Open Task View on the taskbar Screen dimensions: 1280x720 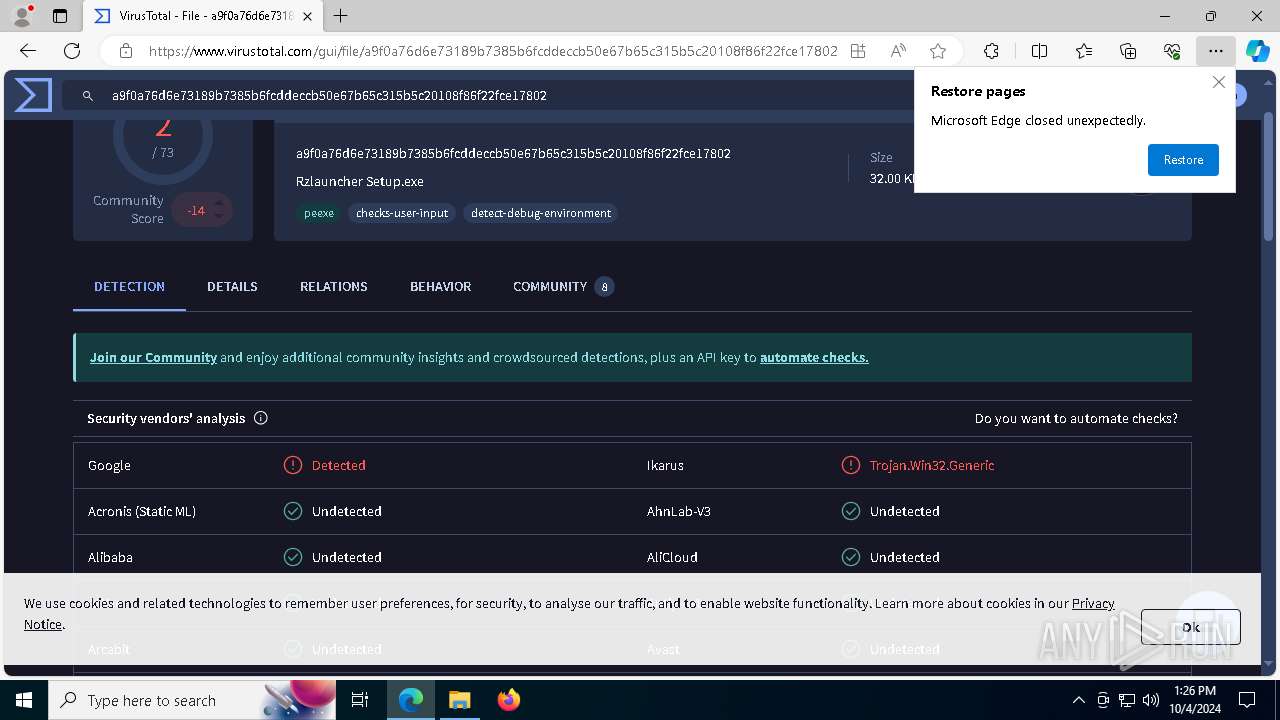(x=360, y=700)
